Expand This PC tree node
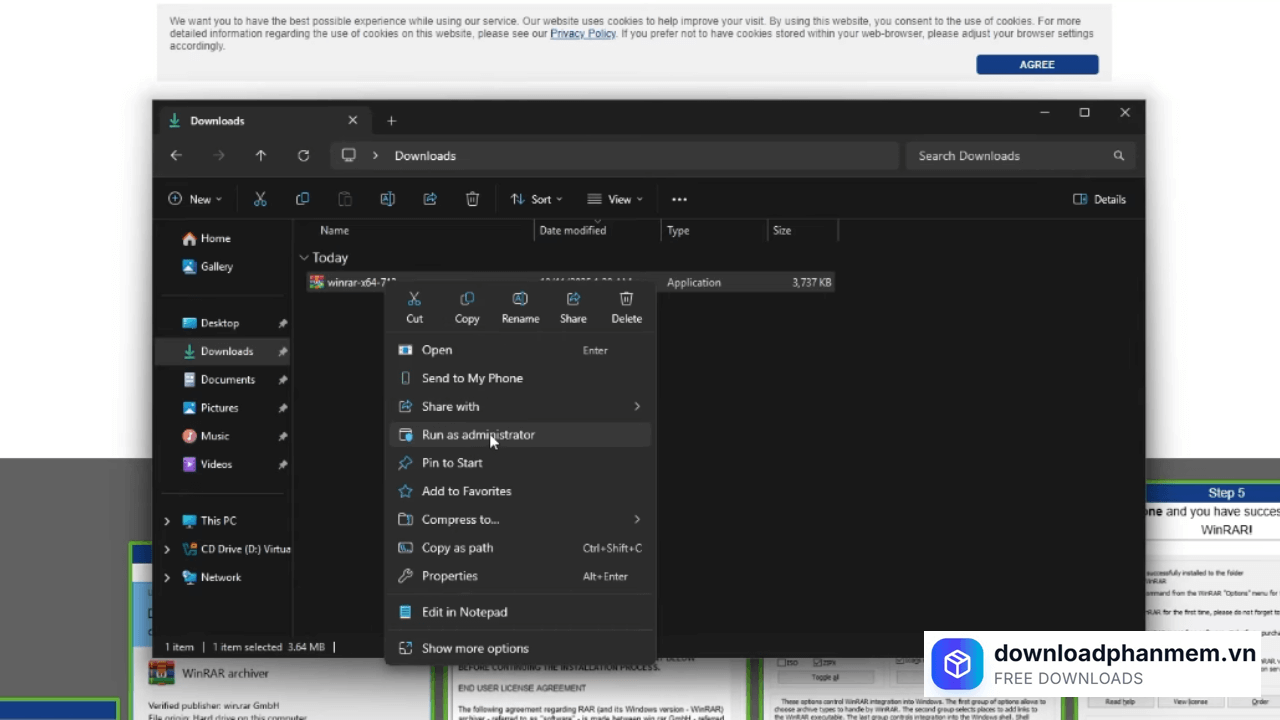This screenshot has height=720, width=1280. click(x=167, y=521)
